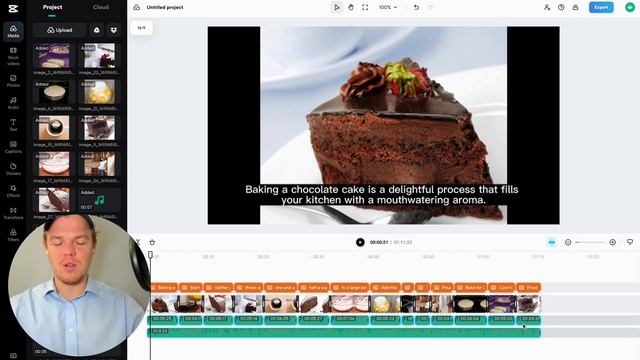Adjust the timeline zoom slider

pos(590,242)
